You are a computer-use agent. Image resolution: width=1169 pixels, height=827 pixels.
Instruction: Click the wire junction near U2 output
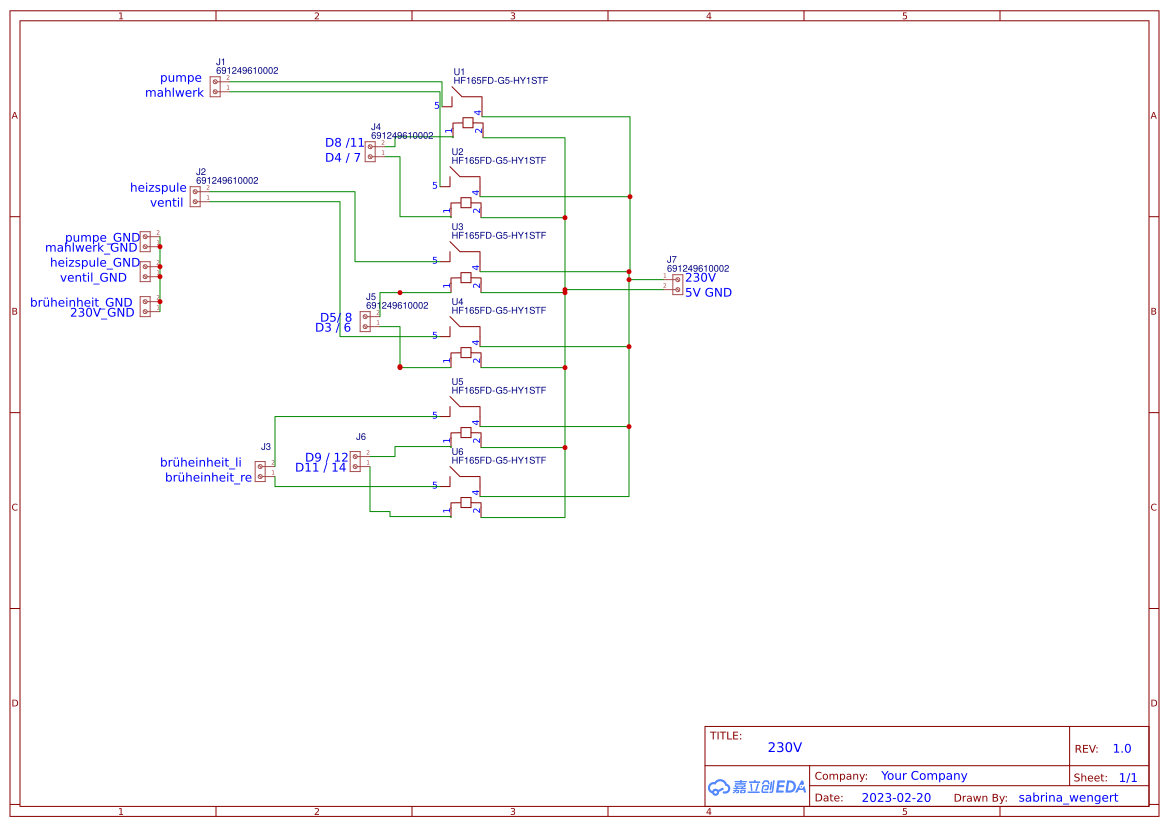tap(565, 217)
